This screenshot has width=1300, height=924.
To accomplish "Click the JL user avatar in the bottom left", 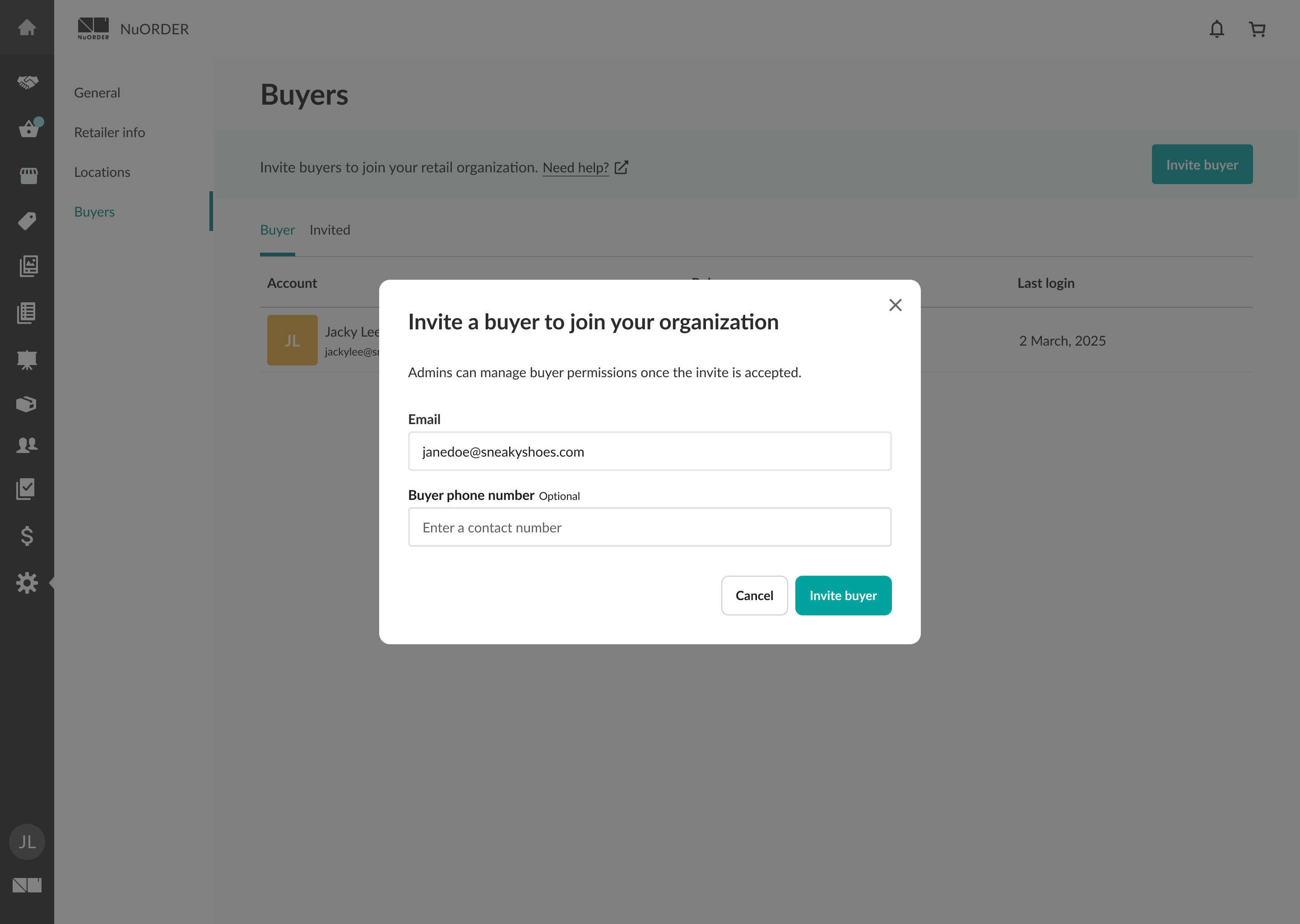I will [27, 841].
